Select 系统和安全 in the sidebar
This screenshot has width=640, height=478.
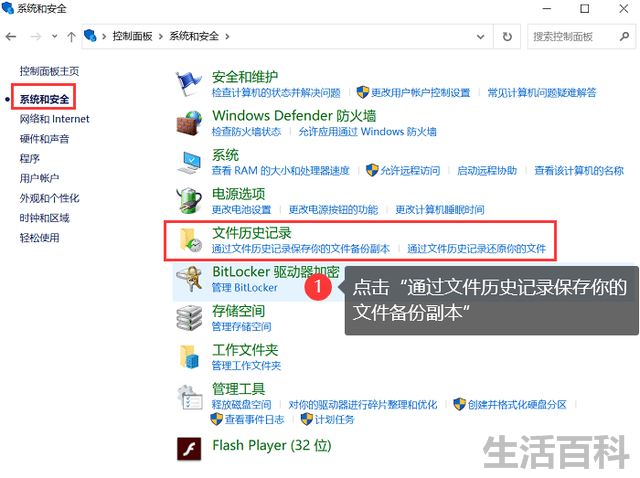point(44,99)
